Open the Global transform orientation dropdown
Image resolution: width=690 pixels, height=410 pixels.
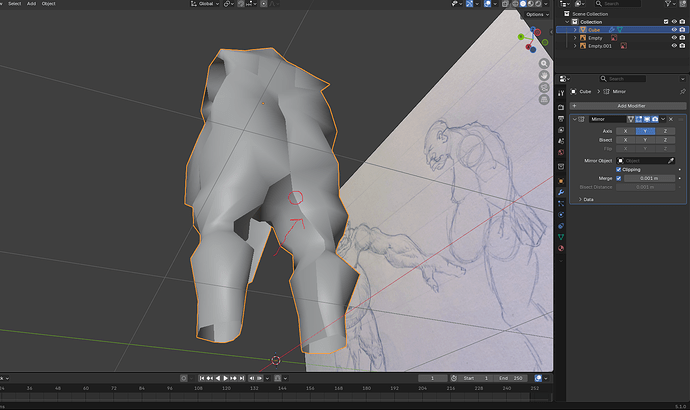coord(205,4)
